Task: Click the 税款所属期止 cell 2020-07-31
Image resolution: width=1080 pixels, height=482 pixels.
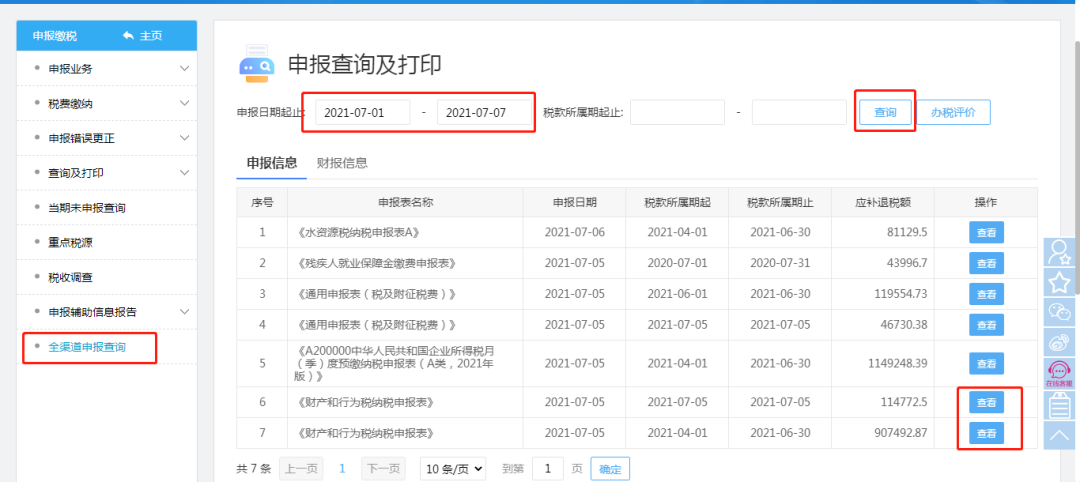Action: [780, 263]
